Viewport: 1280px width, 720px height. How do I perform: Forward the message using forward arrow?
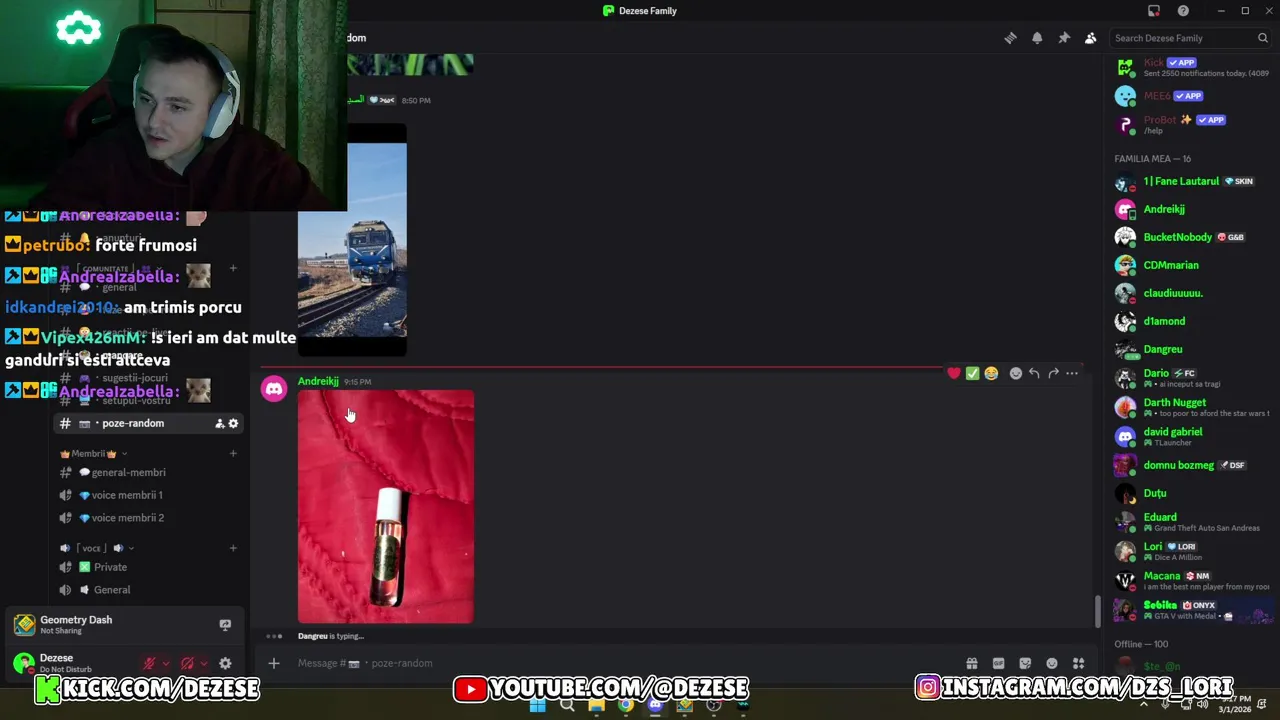click(x=1053, y=373)
